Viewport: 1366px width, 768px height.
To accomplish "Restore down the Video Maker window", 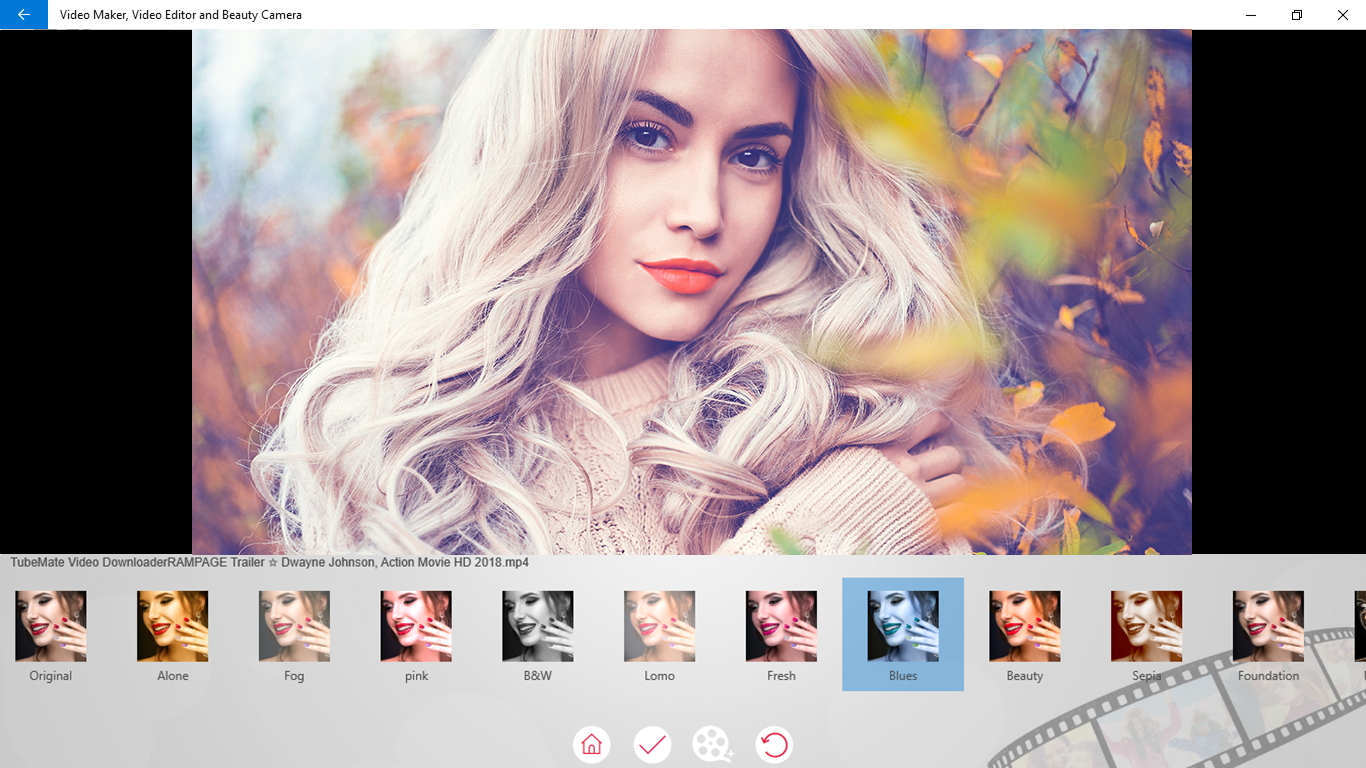I will (1297, 15).
